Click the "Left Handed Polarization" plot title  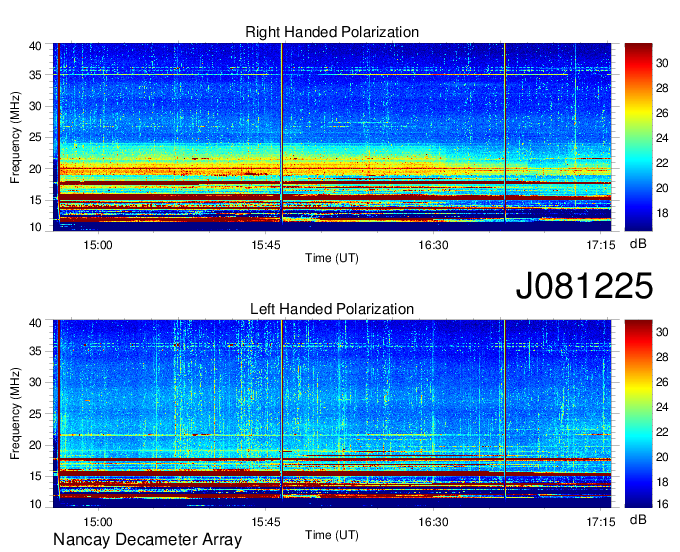coord(332,309)
